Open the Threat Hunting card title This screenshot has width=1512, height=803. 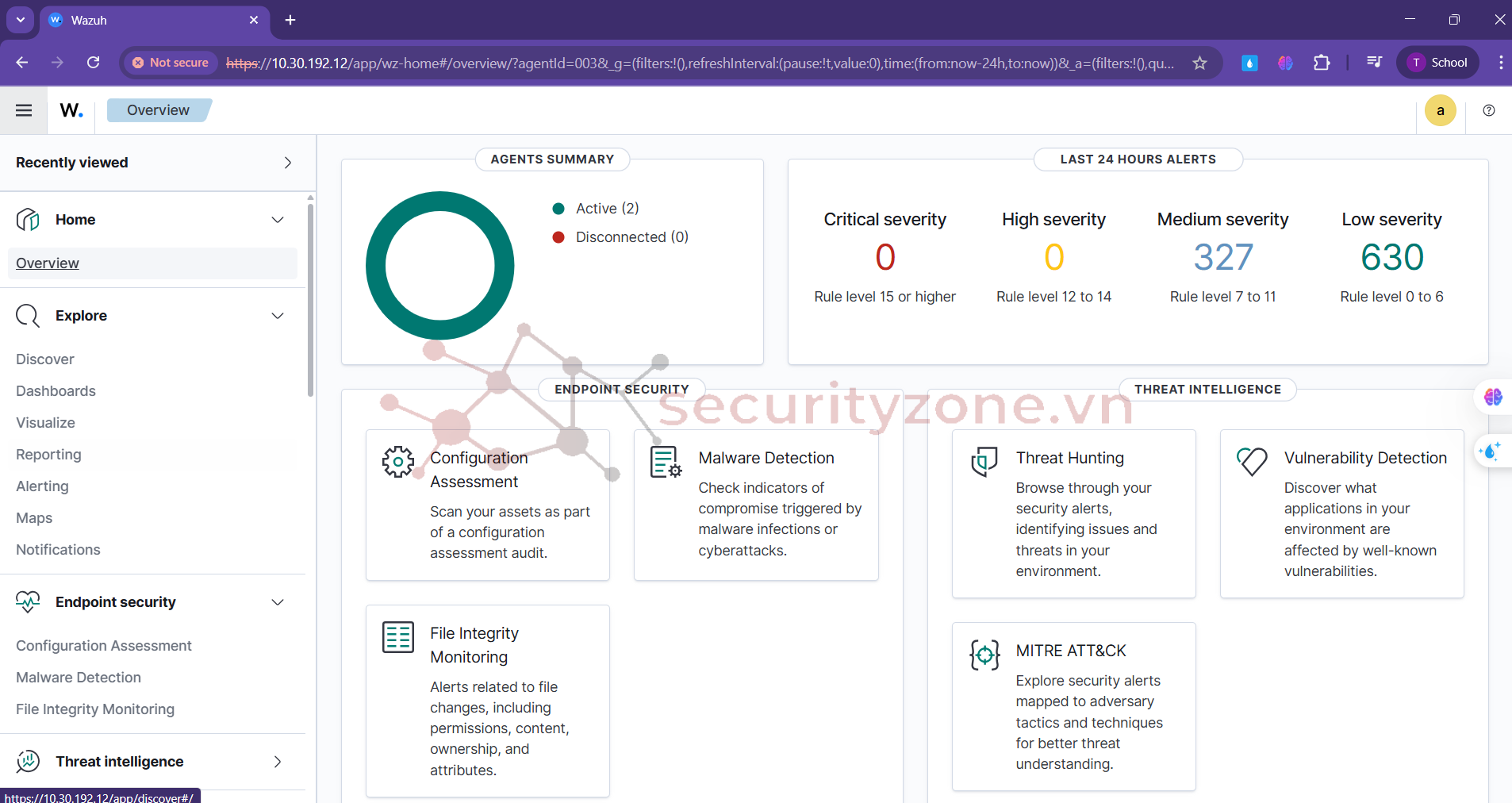[x=1069, y=458]
